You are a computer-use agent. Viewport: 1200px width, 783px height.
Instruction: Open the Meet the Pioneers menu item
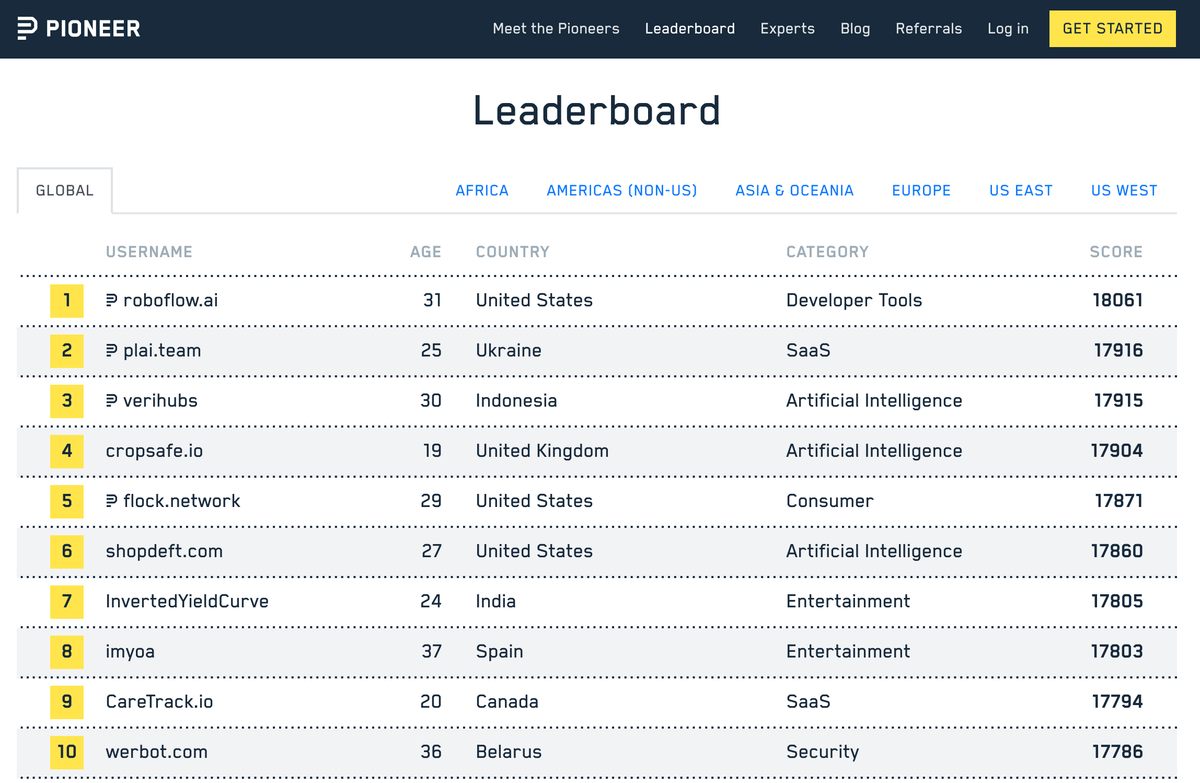pos(556,28)
